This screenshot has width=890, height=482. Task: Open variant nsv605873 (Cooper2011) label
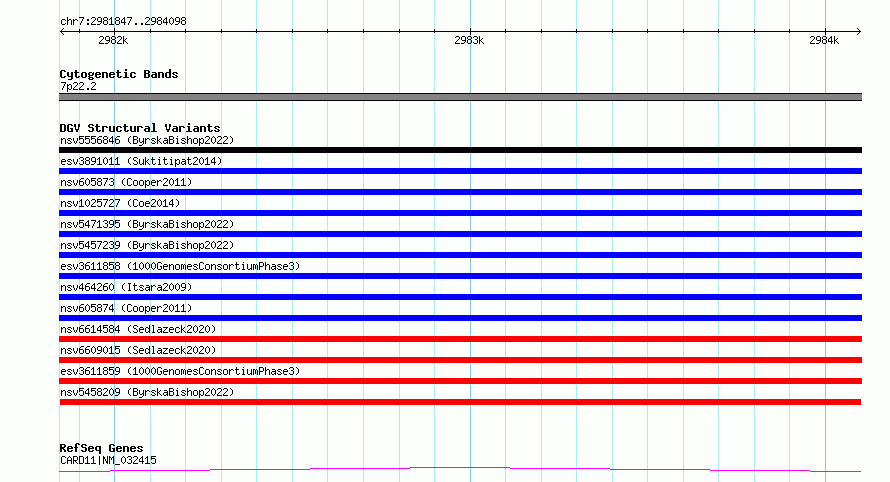tap(126, 182)
